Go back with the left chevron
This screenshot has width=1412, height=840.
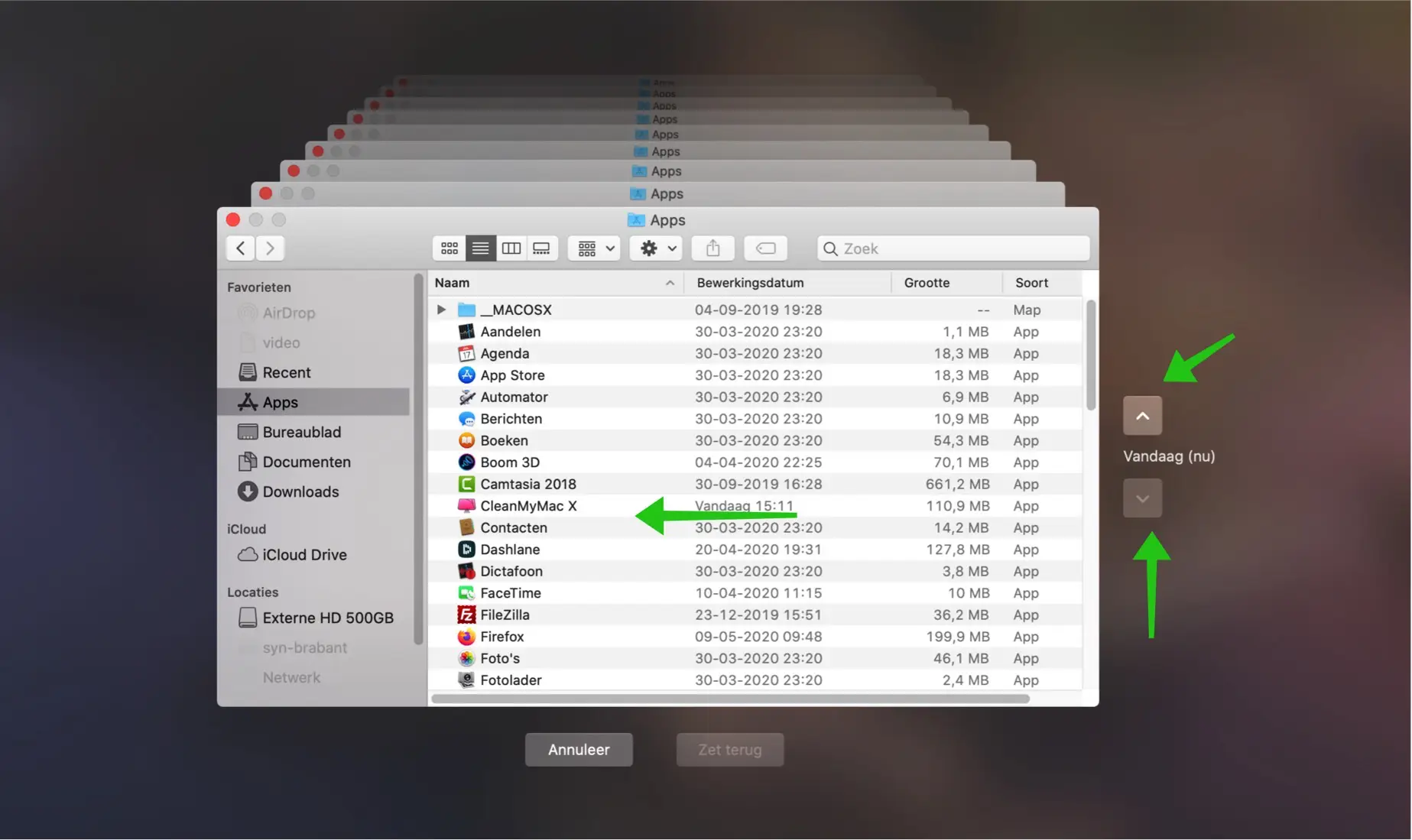coord(241,248)
